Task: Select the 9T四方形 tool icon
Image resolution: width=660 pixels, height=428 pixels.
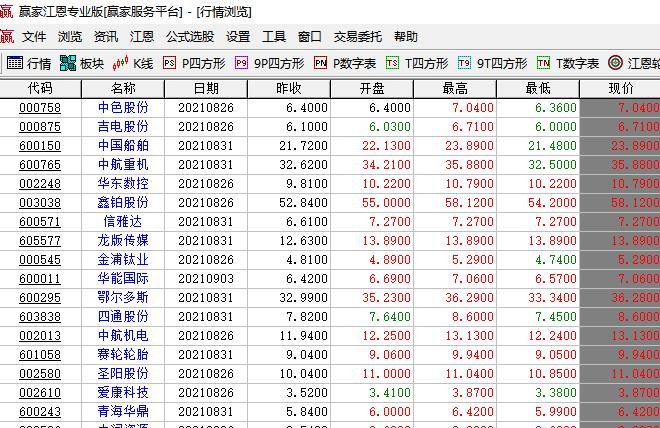Action: coord(464,63)
